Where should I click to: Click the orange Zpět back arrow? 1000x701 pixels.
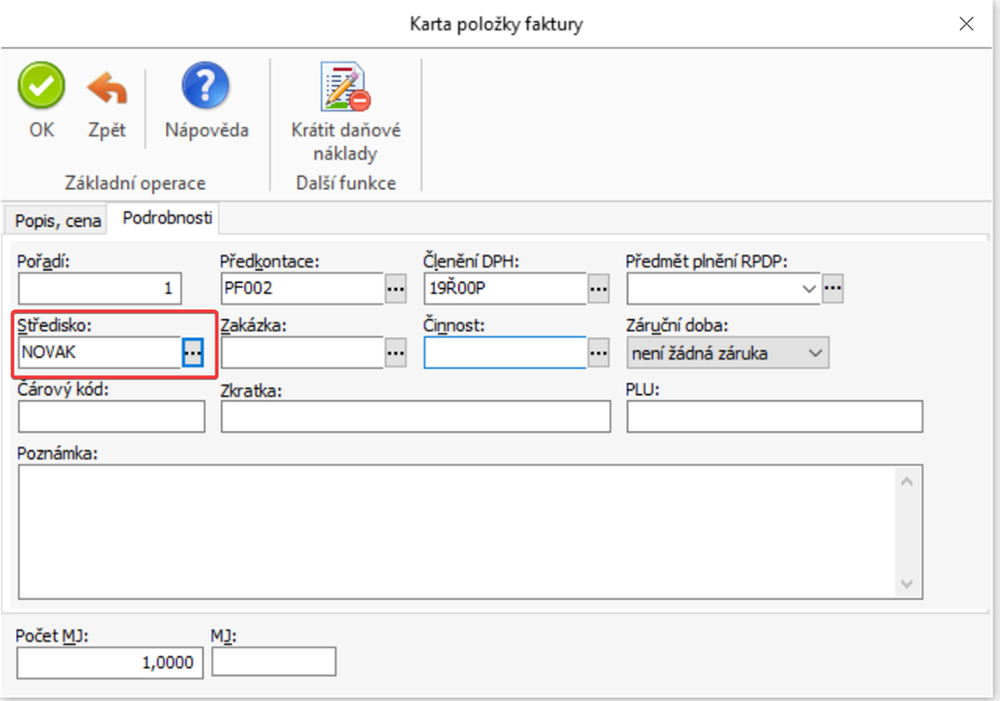pos(106,89)
